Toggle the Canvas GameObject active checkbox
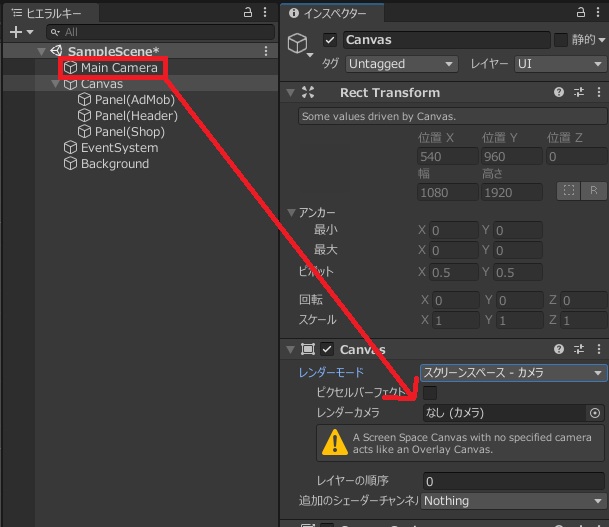The image size is (609, 527). click(x=331, y=40)
